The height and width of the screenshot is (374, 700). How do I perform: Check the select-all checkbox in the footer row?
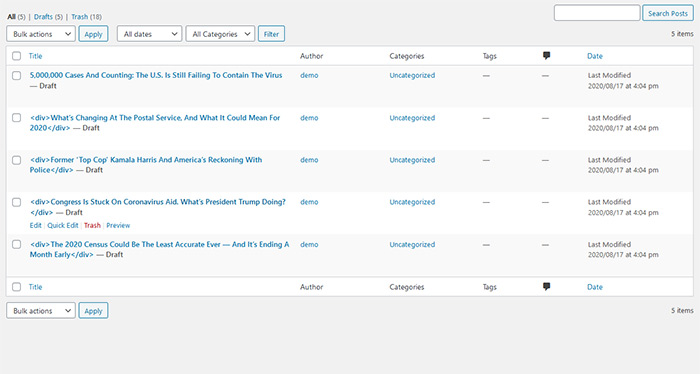[x=17, y=287]
